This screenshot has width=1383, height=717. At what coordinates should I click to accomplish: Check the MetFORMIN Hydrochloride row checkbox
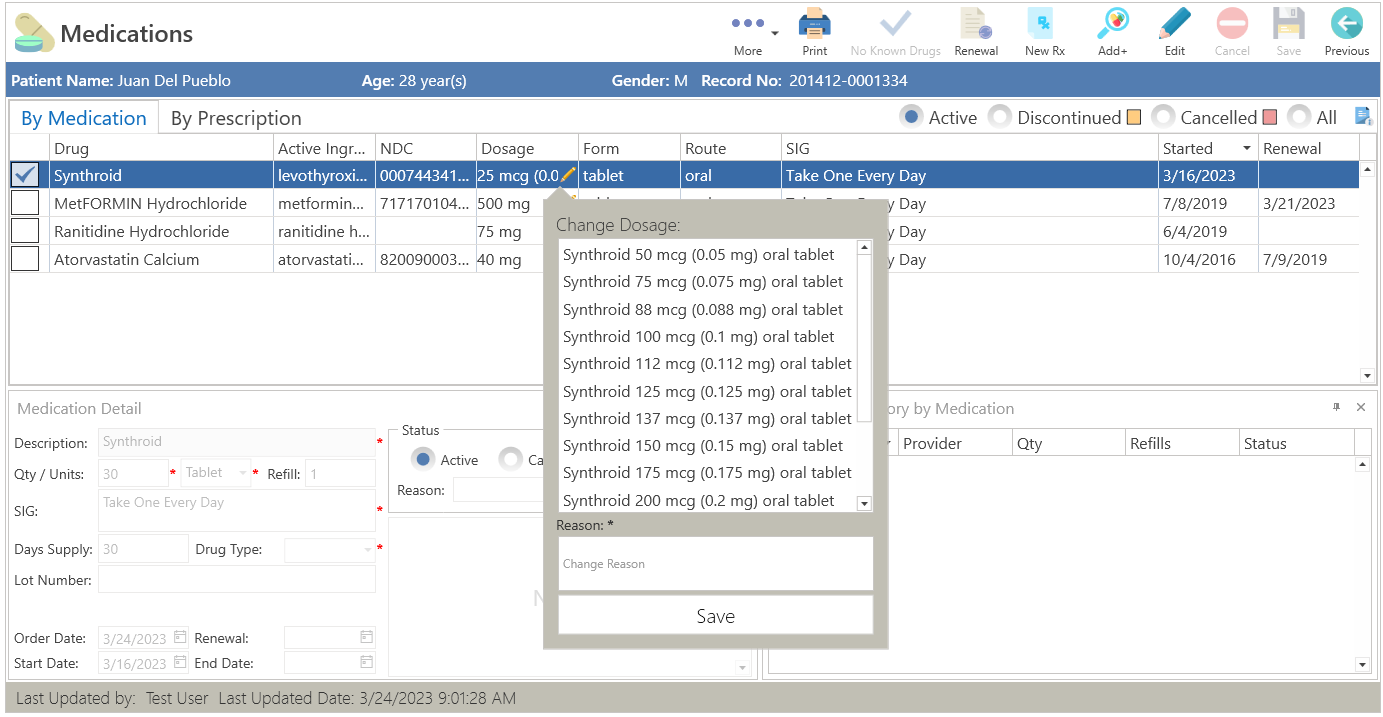25,203
